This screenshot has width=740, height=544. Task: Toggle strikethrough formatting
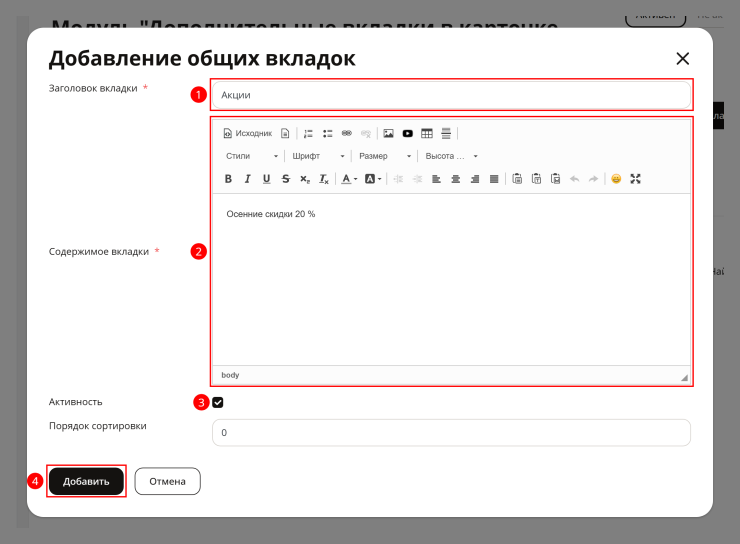pyautogui.click(x=286, y=179)
